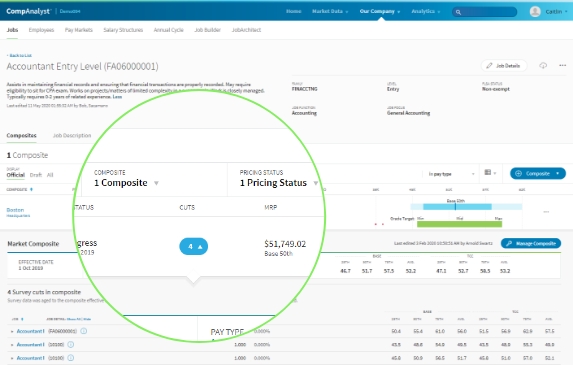573x365 pixels.
Task: Click inside the top search field
Action: point(485,12)
